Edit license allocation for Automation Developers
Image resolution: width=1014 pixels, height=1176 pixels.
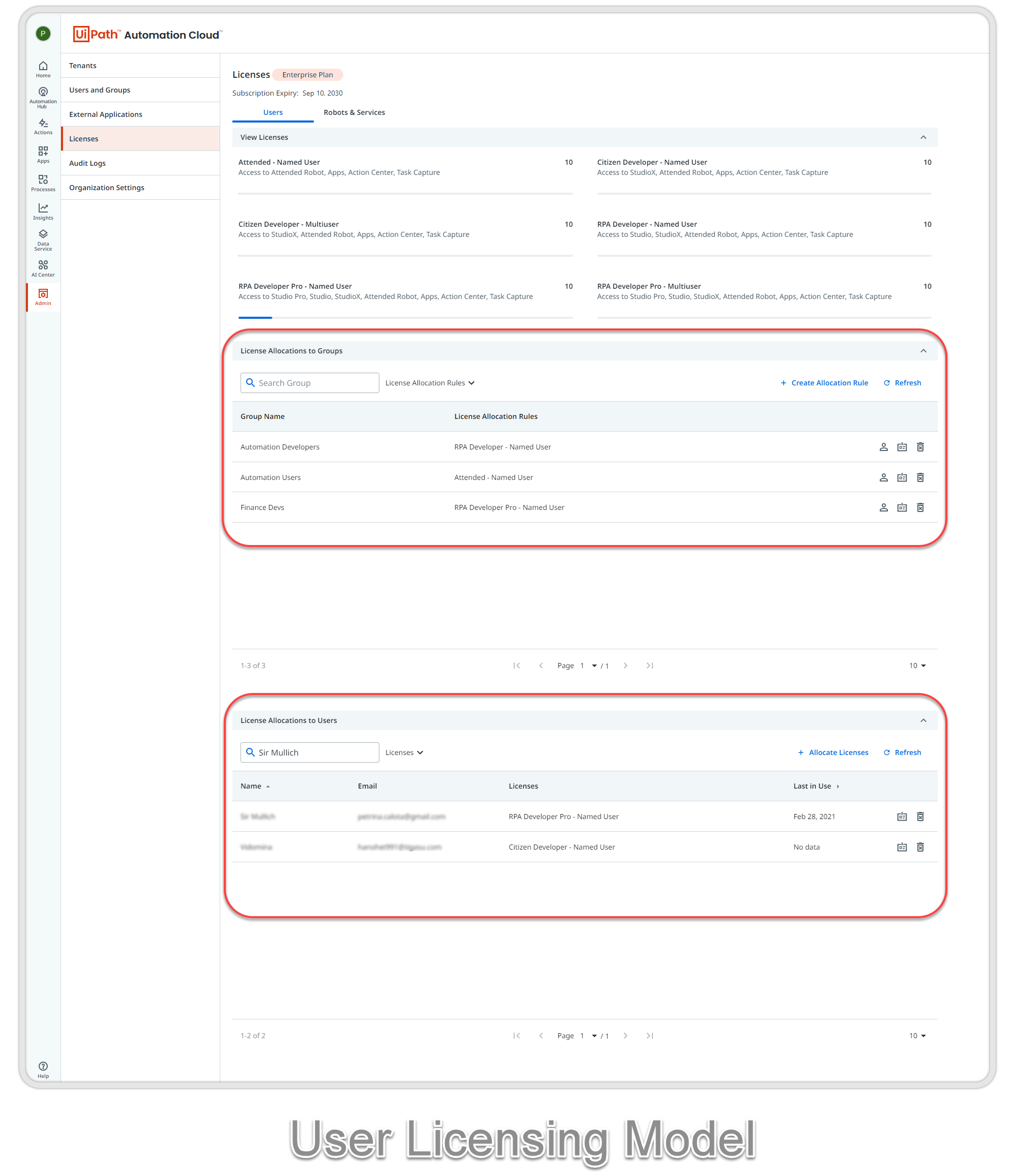click(x=902, y=447)
